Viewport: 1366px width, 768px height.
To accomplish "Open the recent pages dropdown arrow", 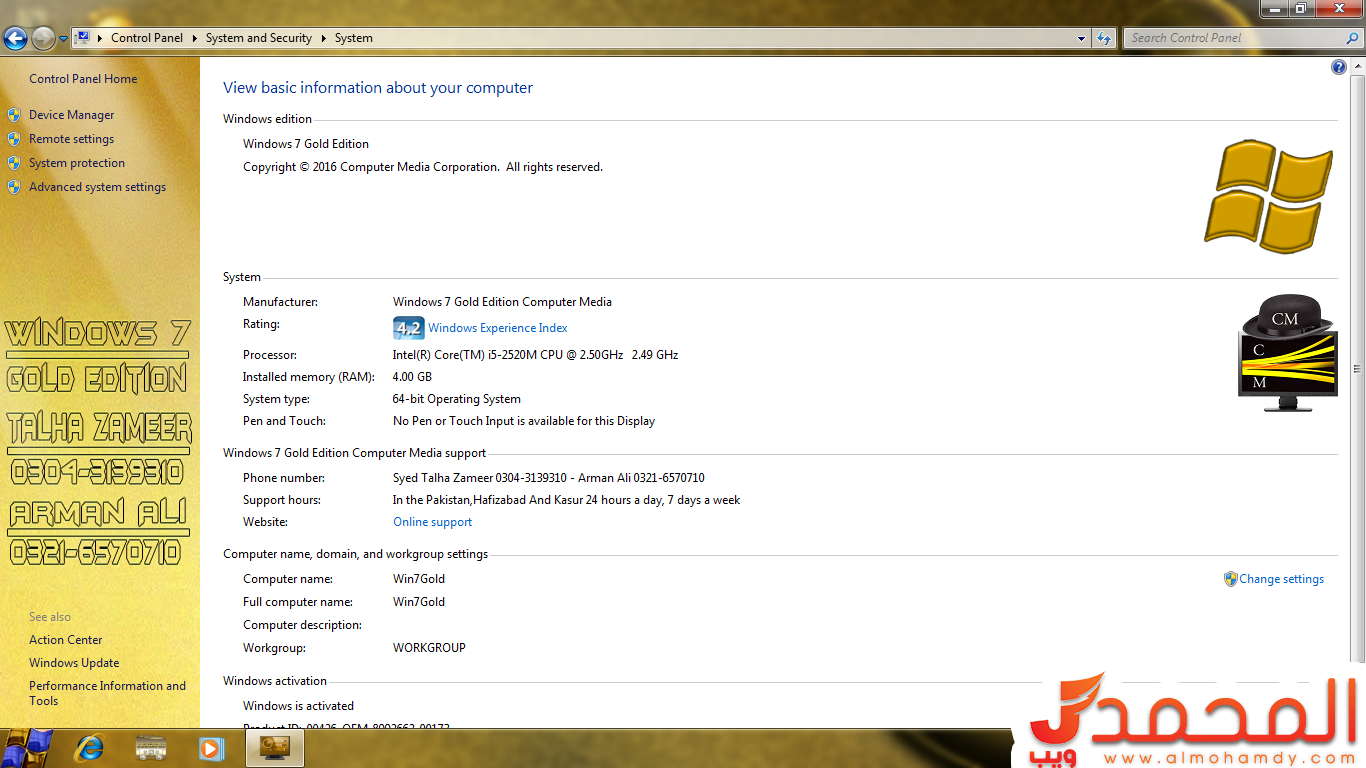I will click(63, 38).
